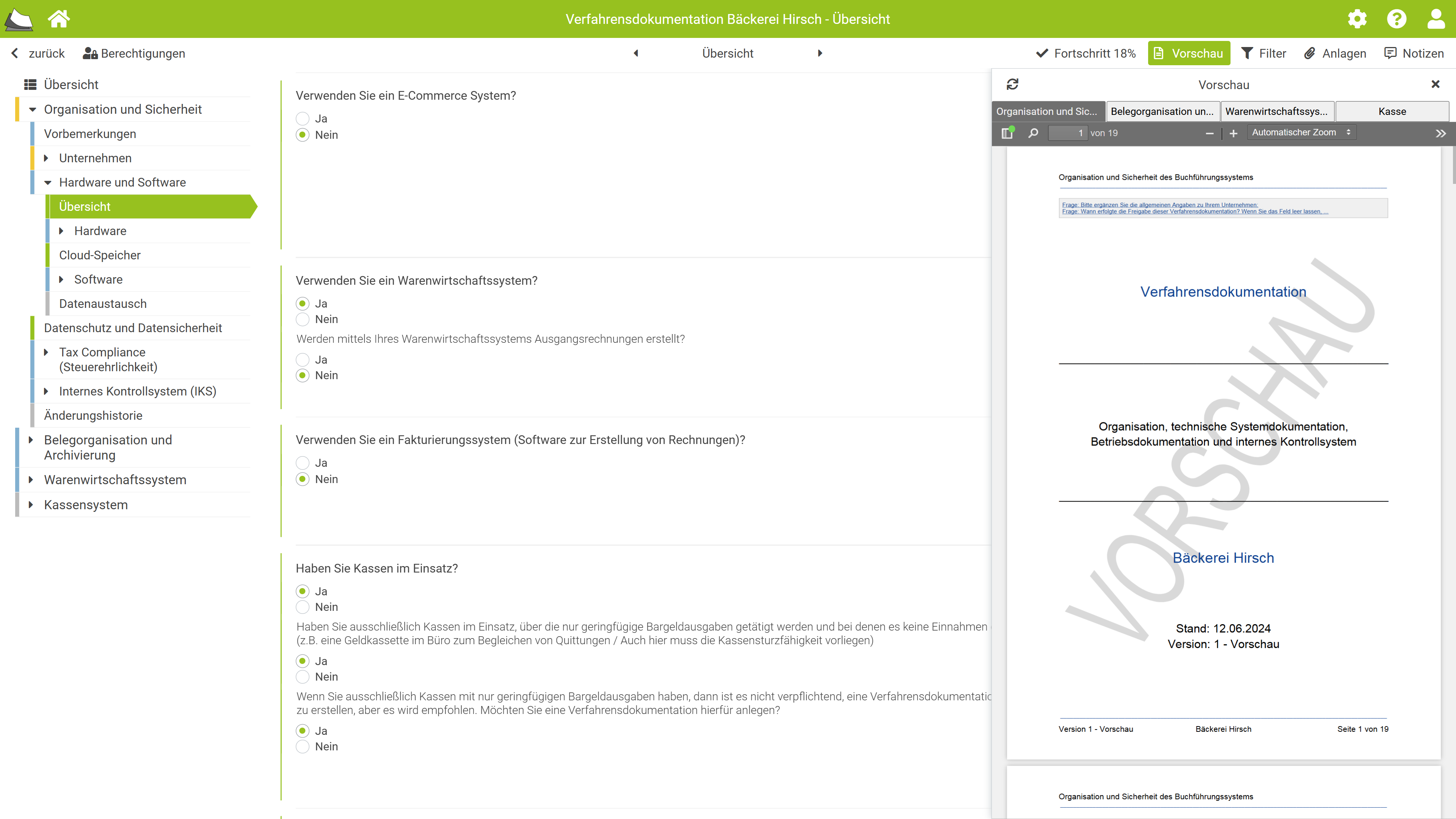Close the Vorschau panel
The image size is (1456, 819).
coord(1435,84)
